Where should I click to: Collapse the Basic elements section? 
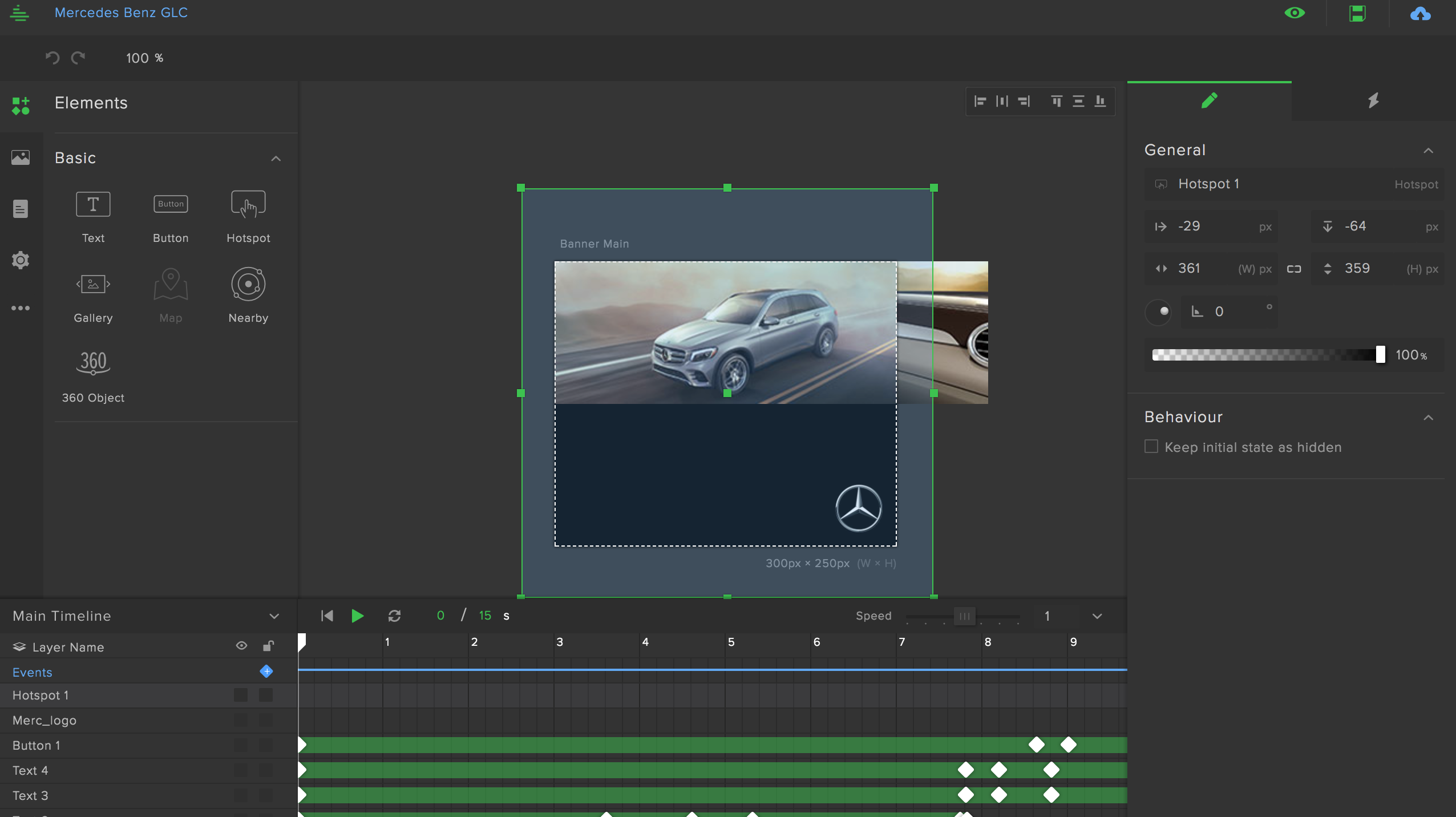276,159
